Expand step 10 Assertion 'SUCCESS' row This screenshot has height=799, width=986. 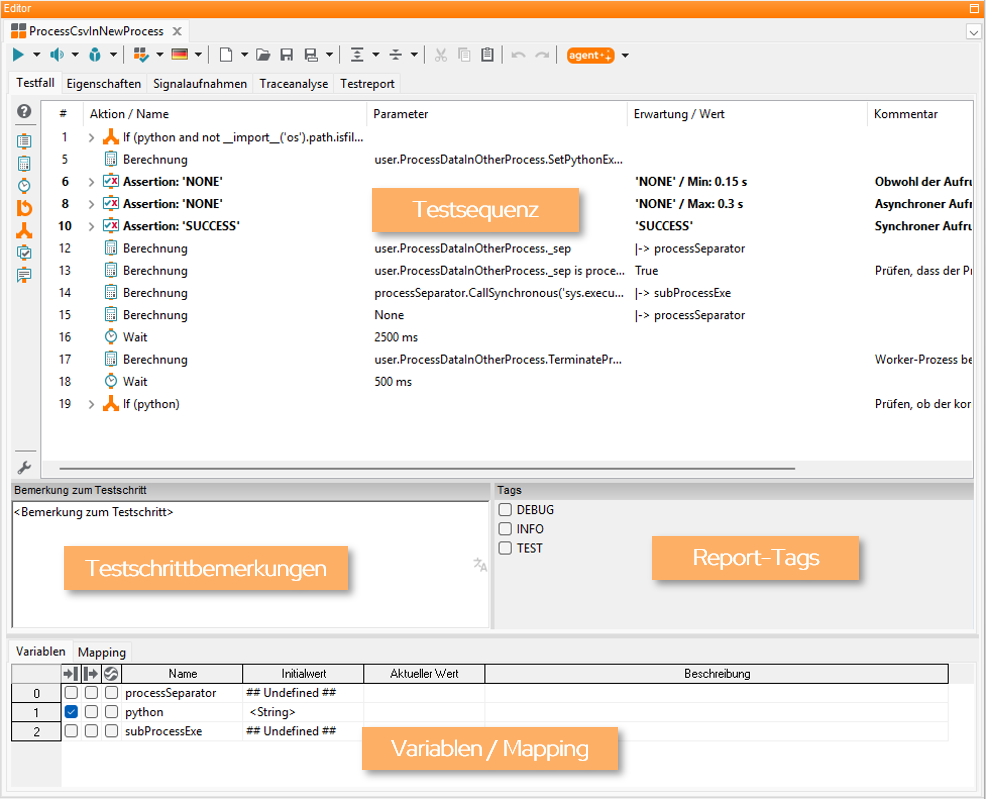pyautogui.click(x=91, y=226)
